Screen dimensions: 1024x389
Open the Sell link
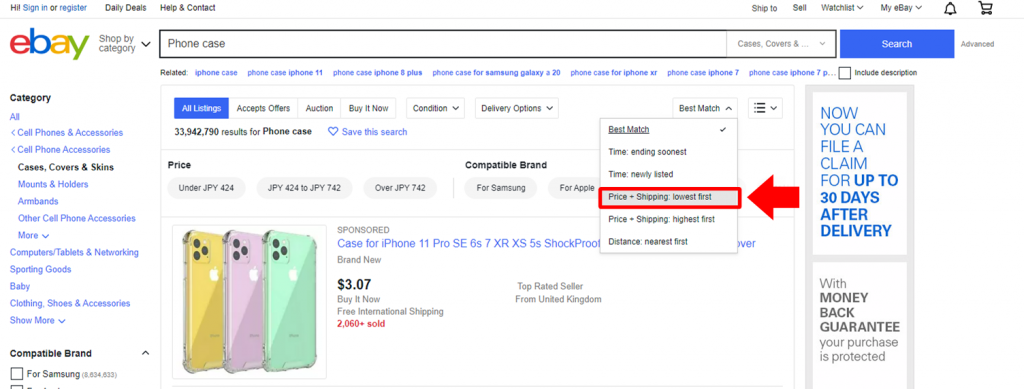click(799, 8)
